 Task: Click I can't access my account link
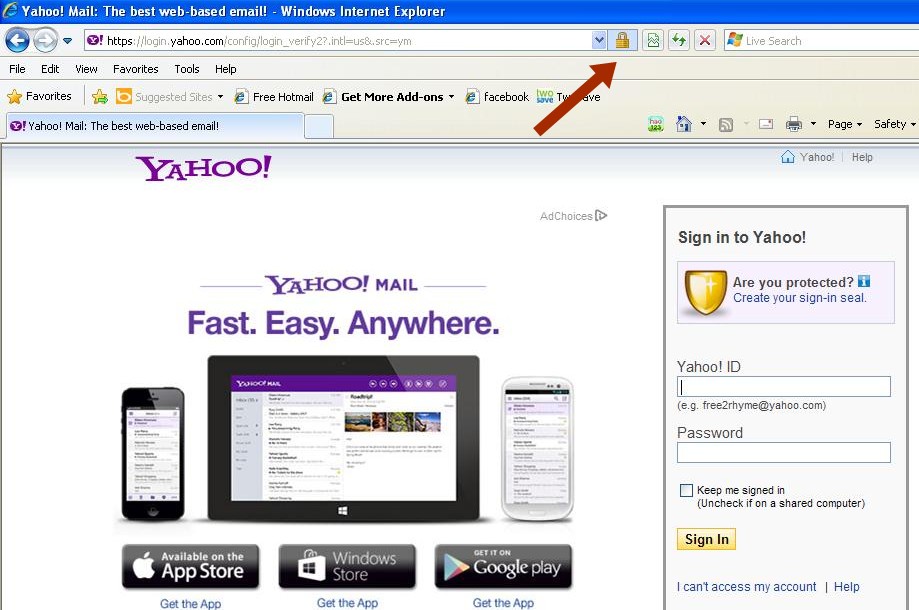pos(746,587)
